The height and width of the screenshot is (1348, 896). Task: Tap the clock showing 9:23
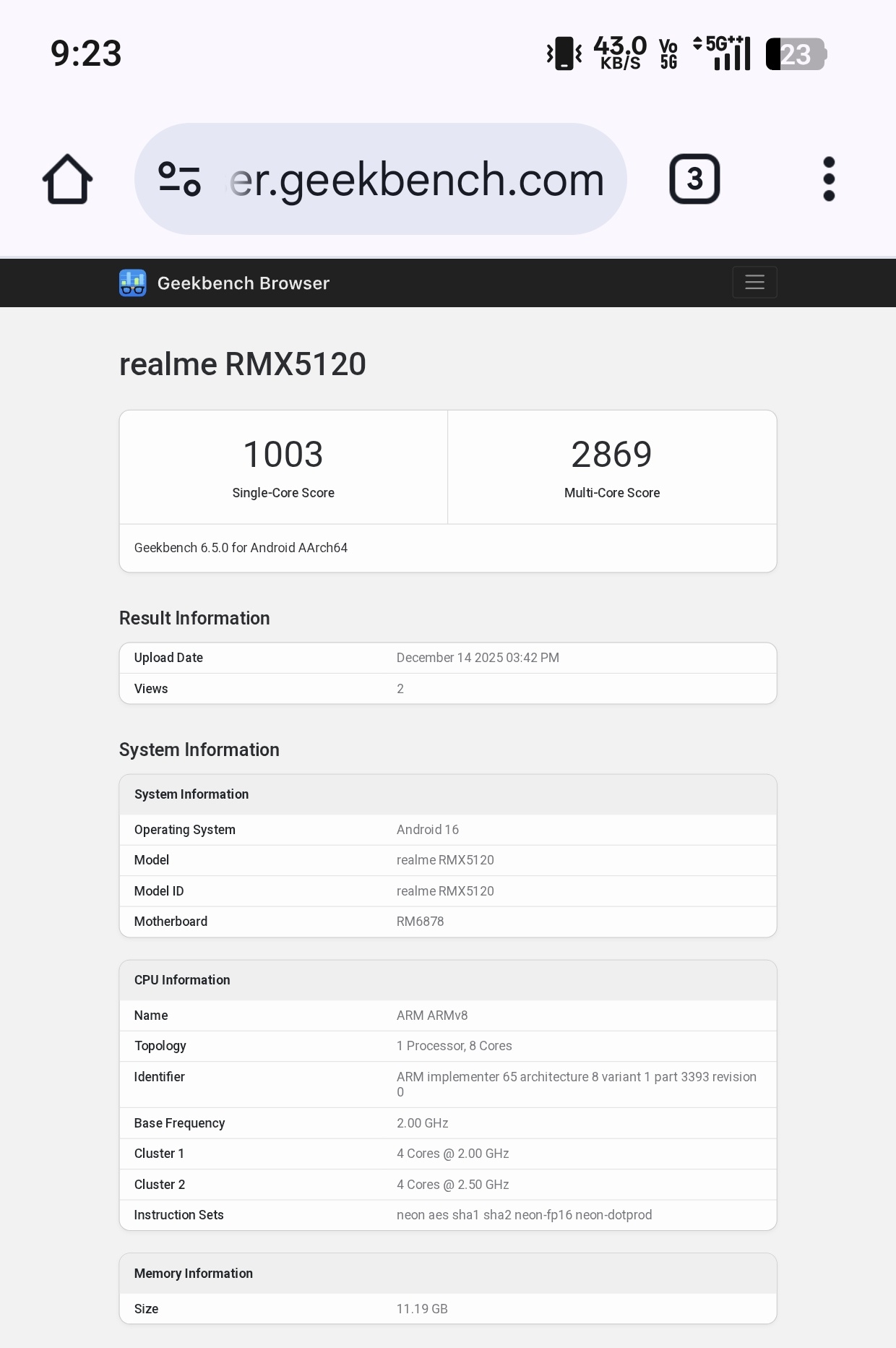(x=86, y=54)
